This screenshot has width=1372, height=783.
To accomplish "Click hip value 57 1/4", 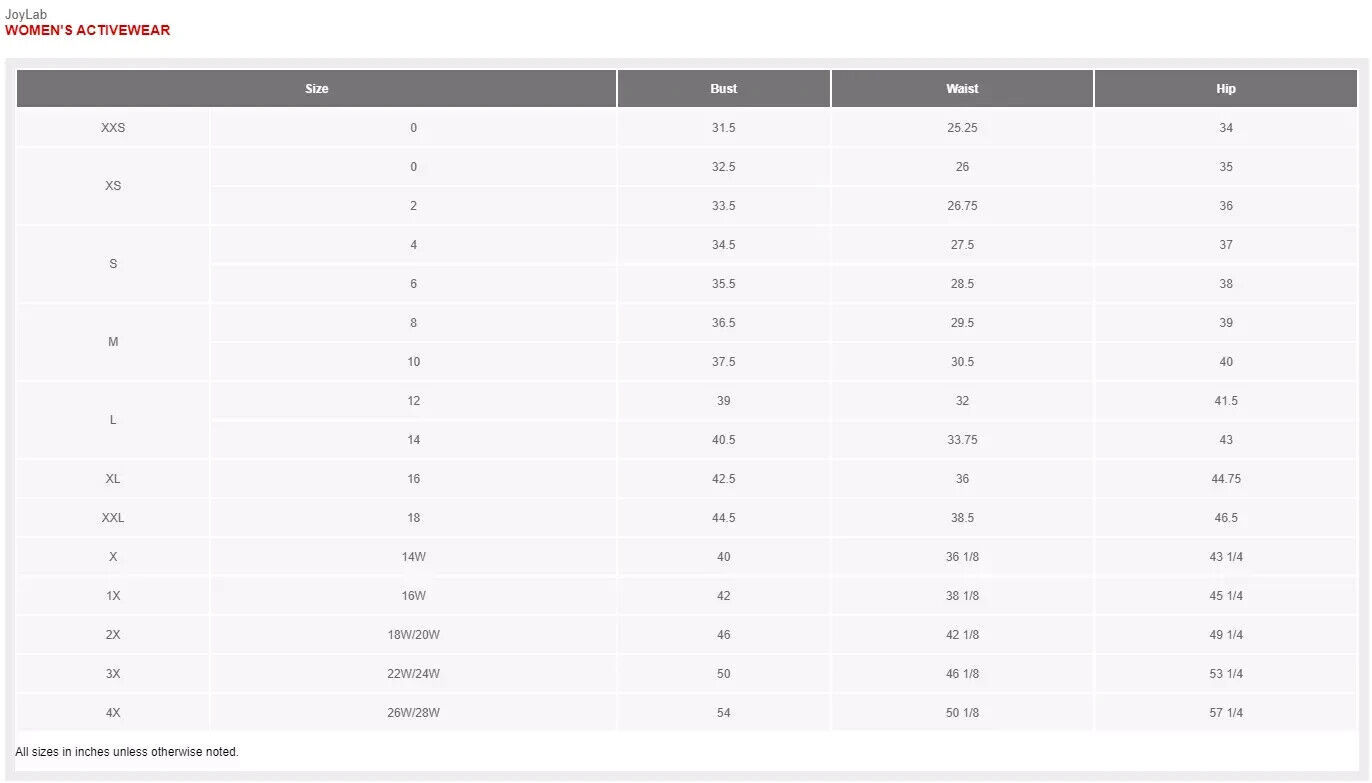I will click(x=1226, y=713).
